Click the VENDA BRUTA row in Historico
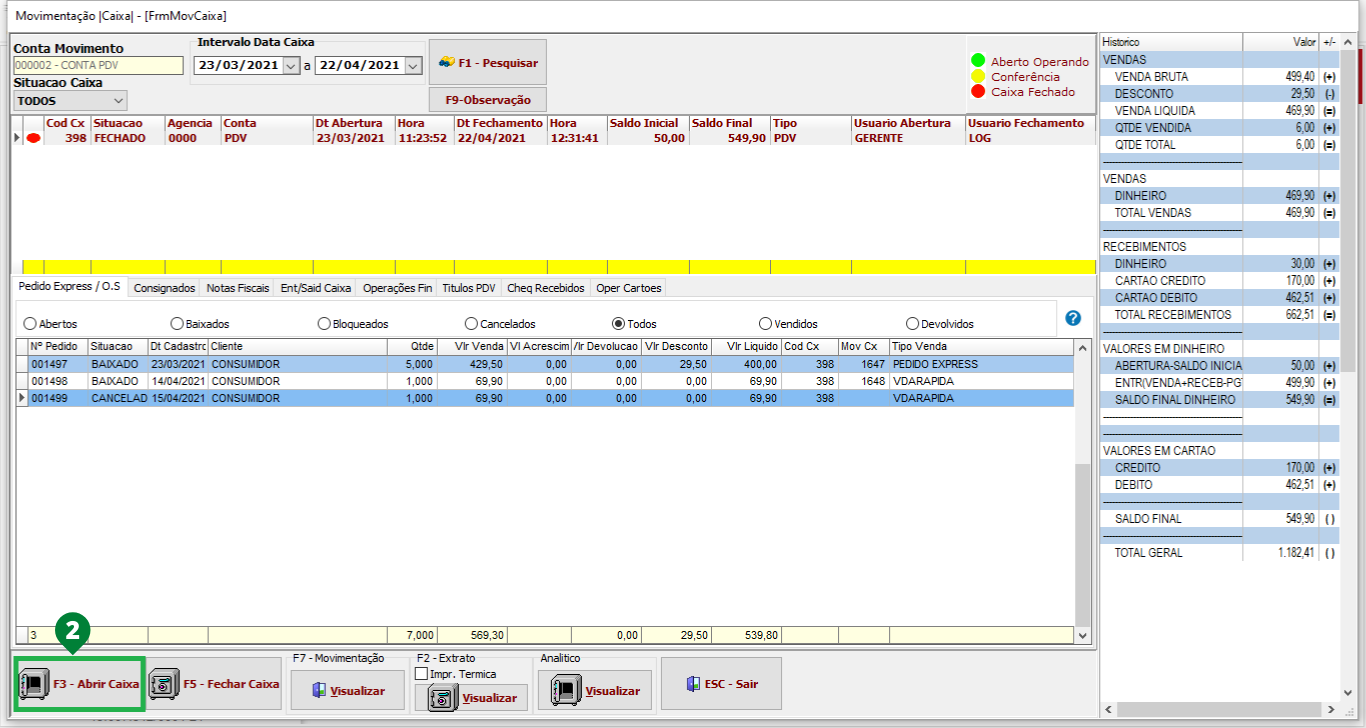 [1219, 76]
